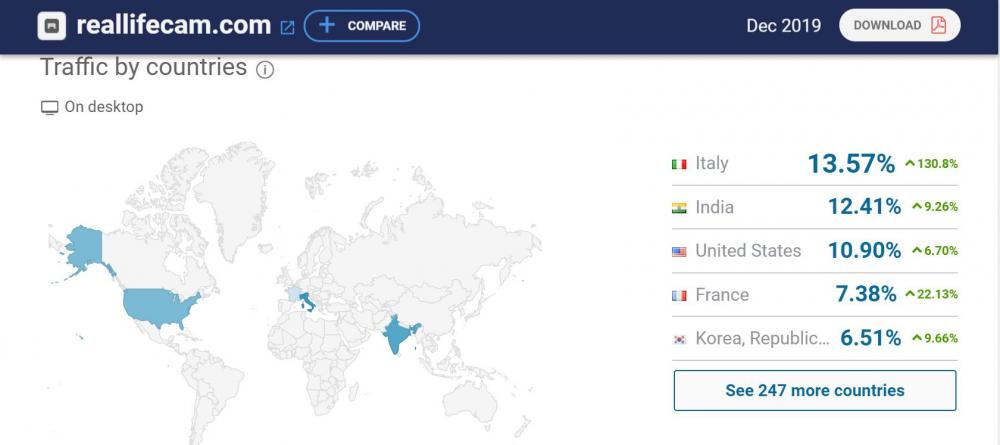Click the Italy flag icon
Image resolution: width=1000 pixels, height=445 pixels.
[x=679, y=164]
